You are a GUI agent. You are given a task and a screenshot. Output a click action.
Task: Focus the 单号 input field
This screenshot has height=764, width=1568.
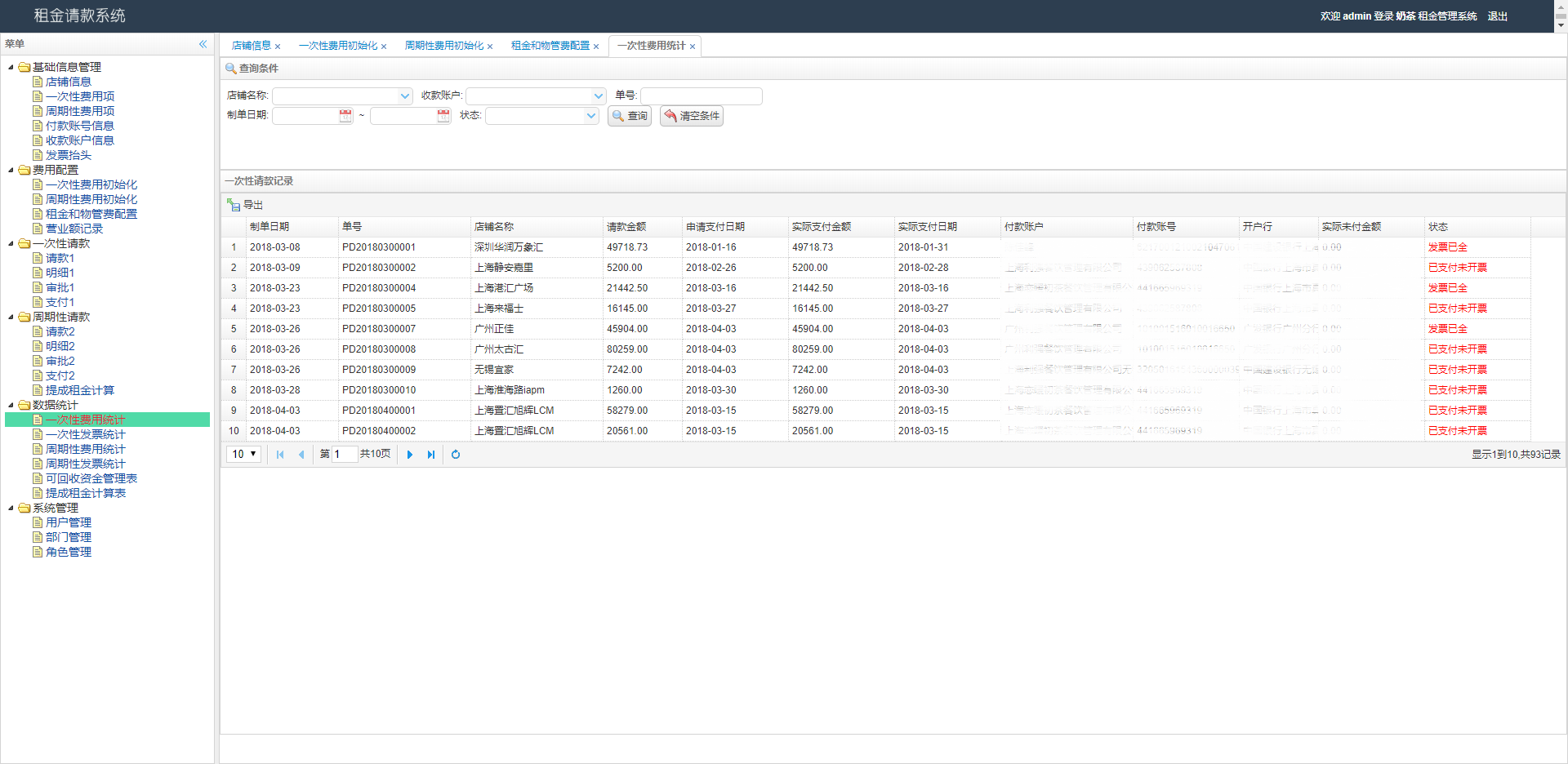coord(701,96)
